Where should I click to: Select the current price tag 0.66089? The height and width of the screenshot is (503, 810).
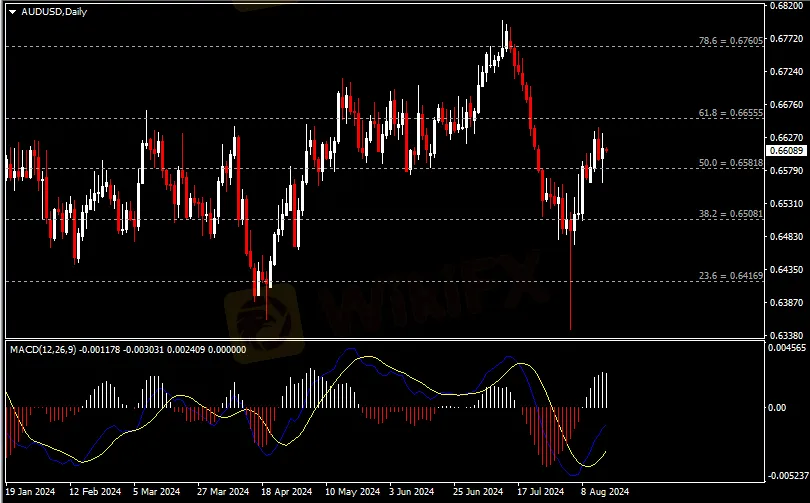(786, 151)
